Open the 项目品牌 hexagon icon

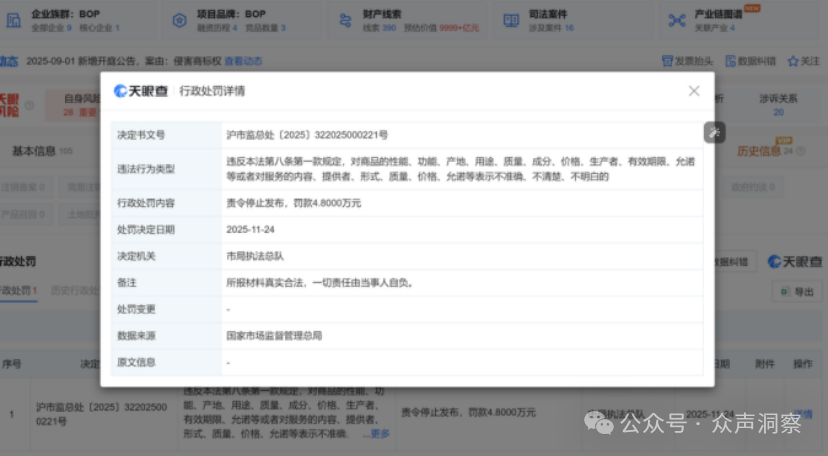[180, 21]
